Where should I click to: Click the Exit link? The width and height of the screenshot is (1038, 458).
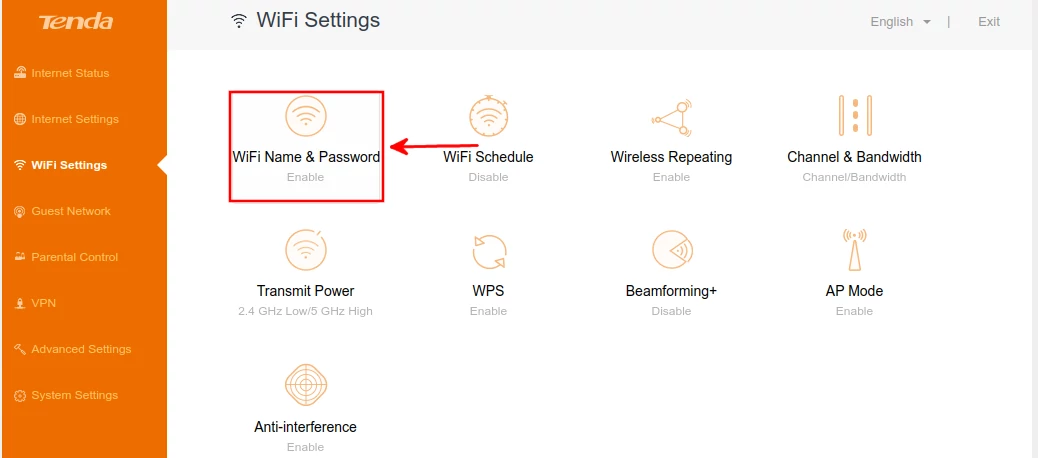(988, 22)
